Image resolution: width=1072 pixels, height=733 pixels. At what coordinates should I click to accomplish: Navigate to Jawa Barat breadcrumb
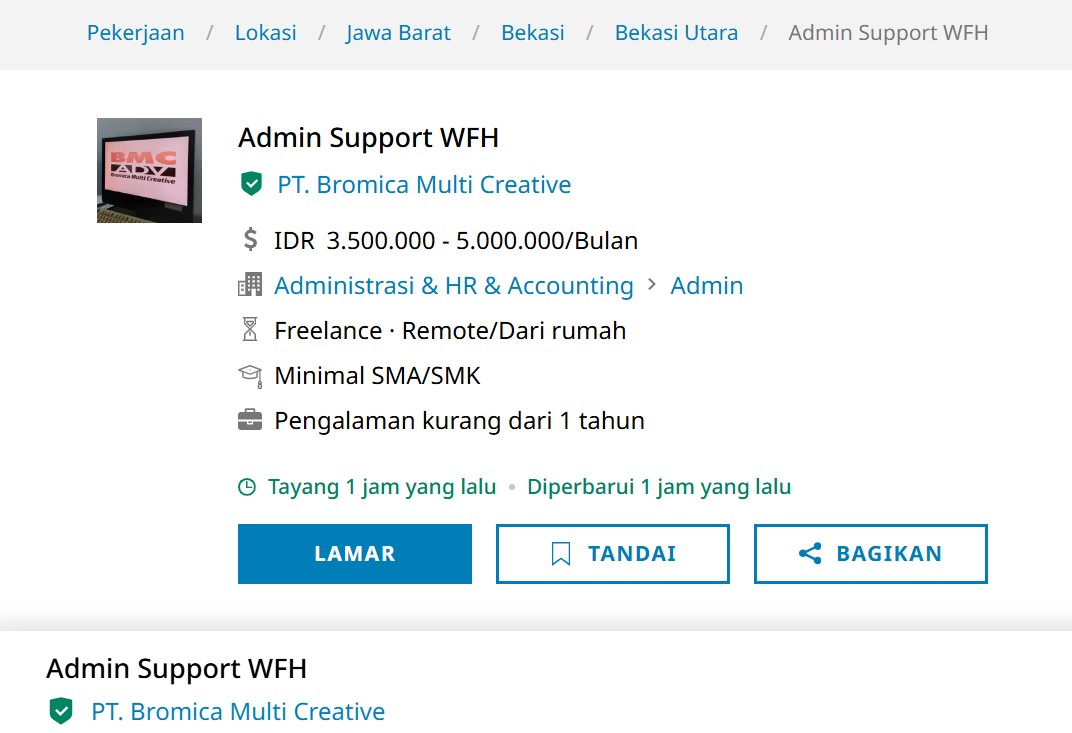[398, 33]
